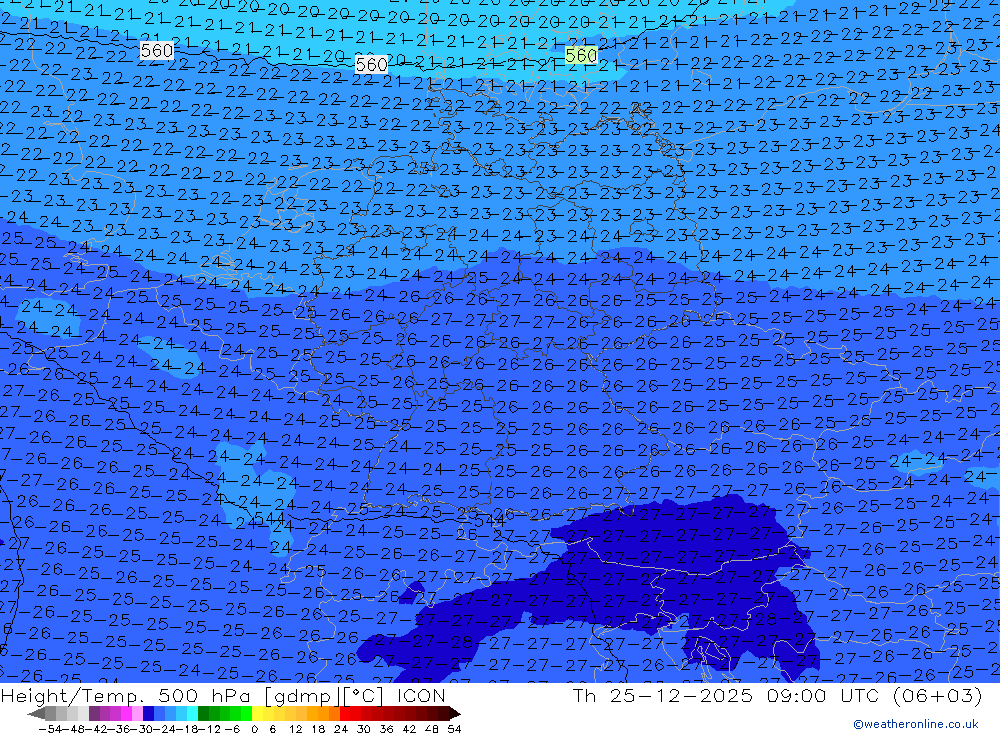This screenshot has height=733, width=1000.
Task: Click the '36' label on the legend scale
Action: (x=386, y=729)
